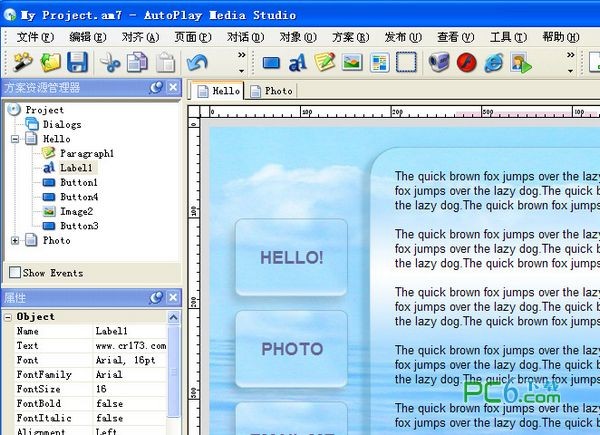Close the project explorer panel
The width and height of the screenshot is (600, 435).
pyautogui.click(x=173, y=87)
